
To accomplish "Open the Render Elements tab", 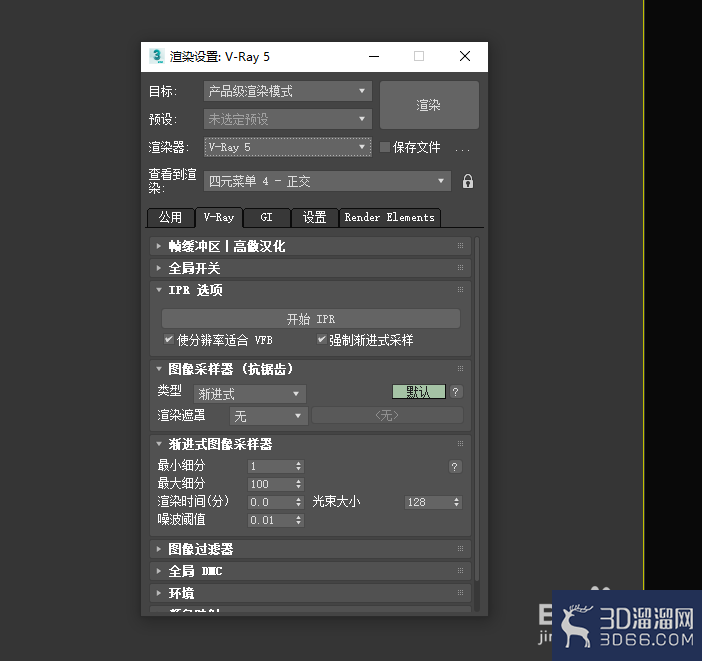I will pyautogui.click(x=390, y=218).
